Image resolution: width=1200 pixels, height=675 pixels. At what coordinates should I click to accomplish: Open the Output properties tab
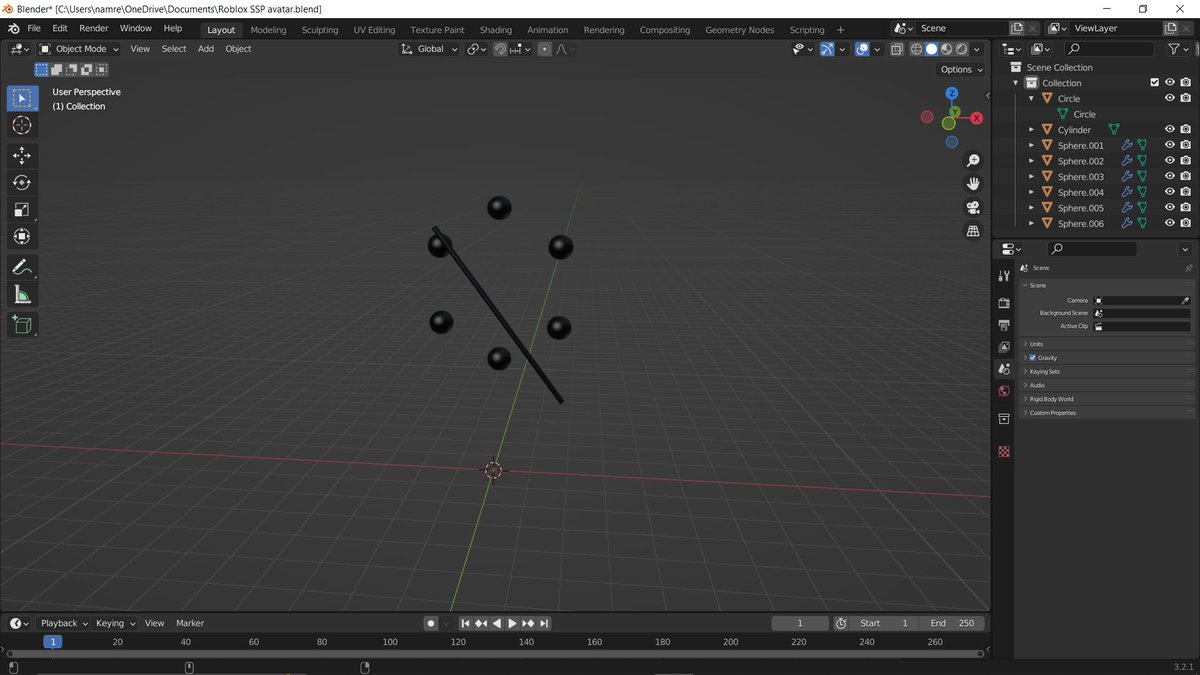1004,325
